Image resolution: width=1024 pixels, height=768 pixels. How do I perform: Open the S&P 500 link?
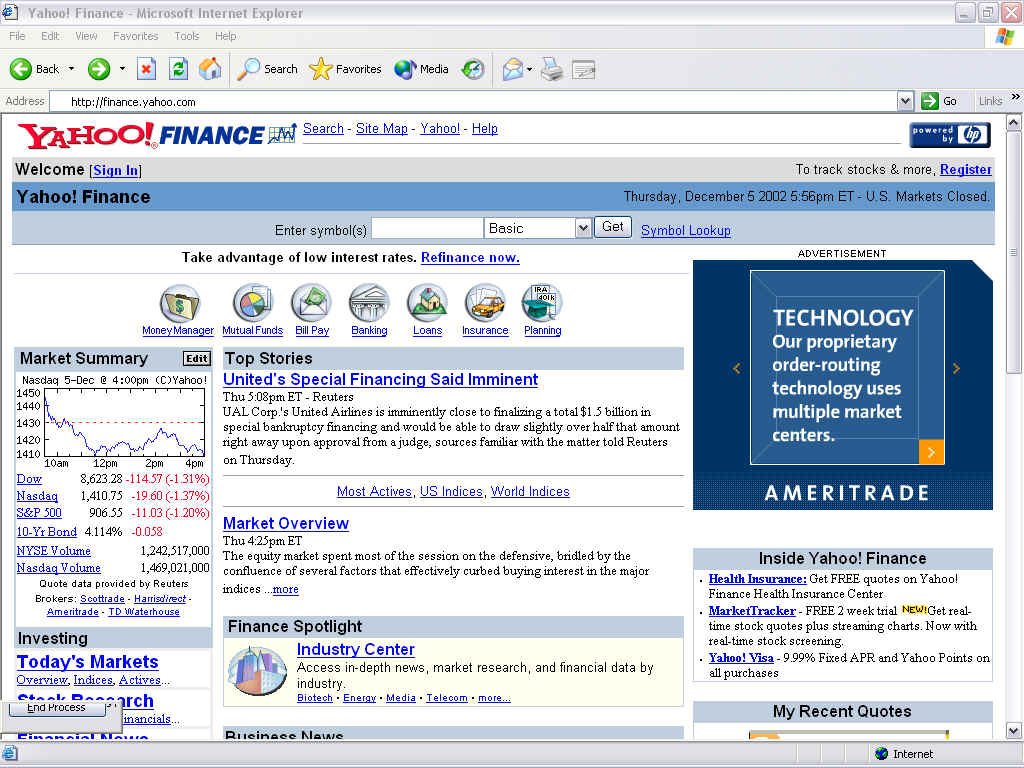39,513
